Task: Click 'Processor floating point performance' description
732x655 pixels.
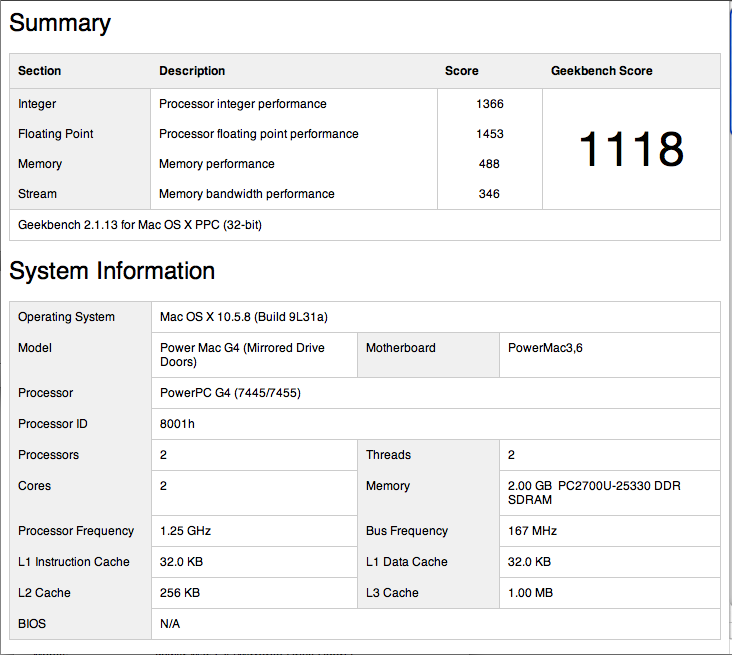Action: [x=259, y=134]
